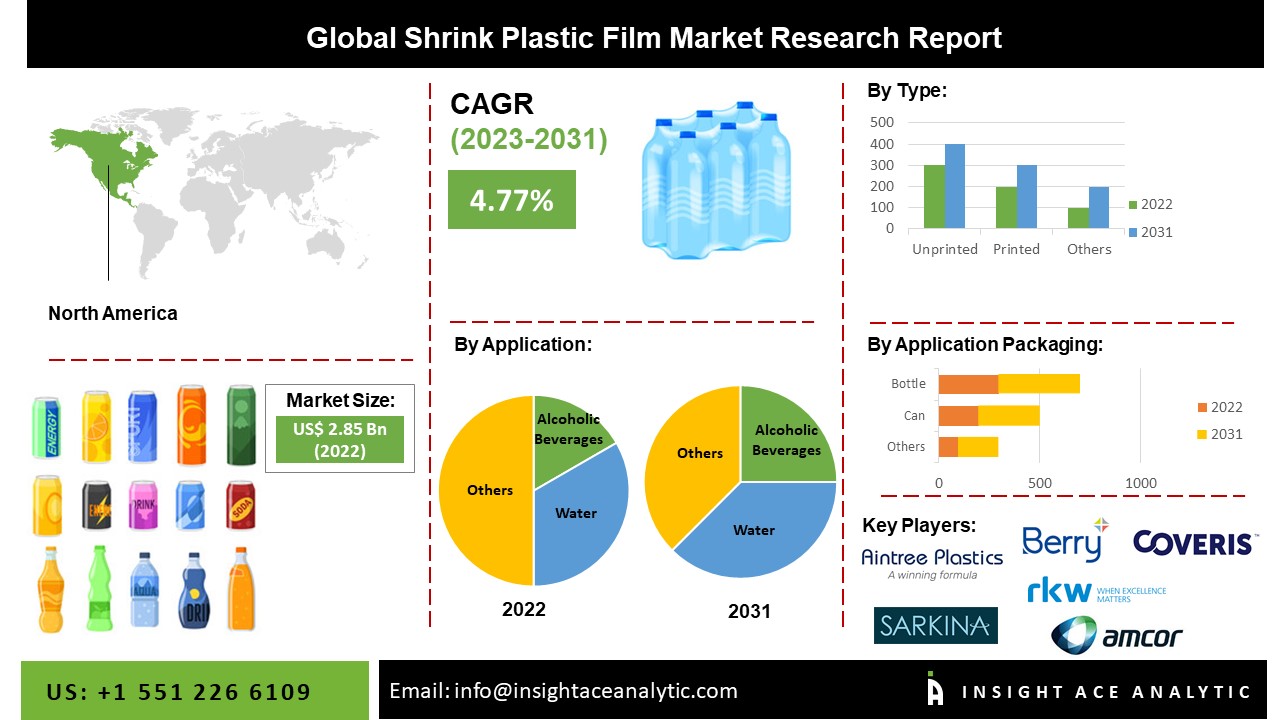This screenshot has width=1280, height=720.
Task: Click the Coveris logo
Action: tap(1193, 543)
